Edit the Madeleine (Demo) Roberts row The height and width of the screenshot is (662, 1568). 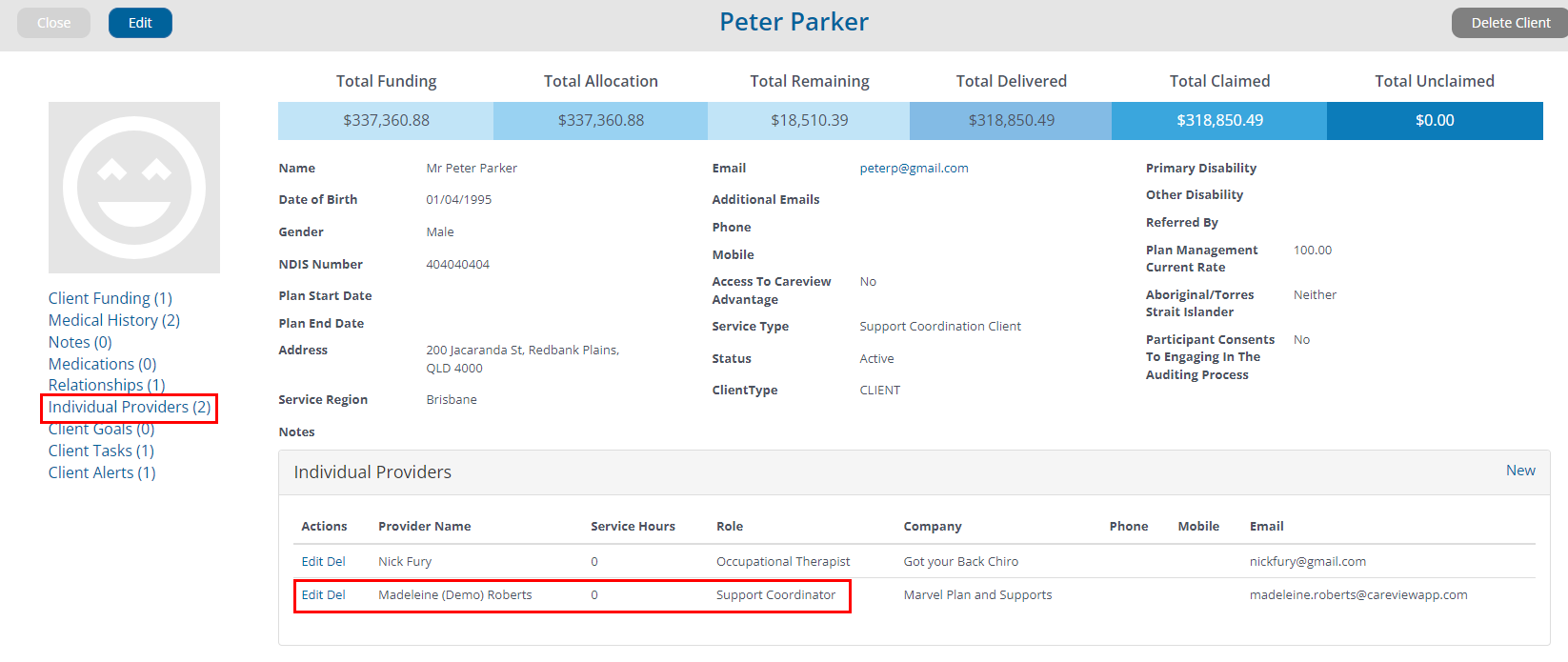coord(312,594)
